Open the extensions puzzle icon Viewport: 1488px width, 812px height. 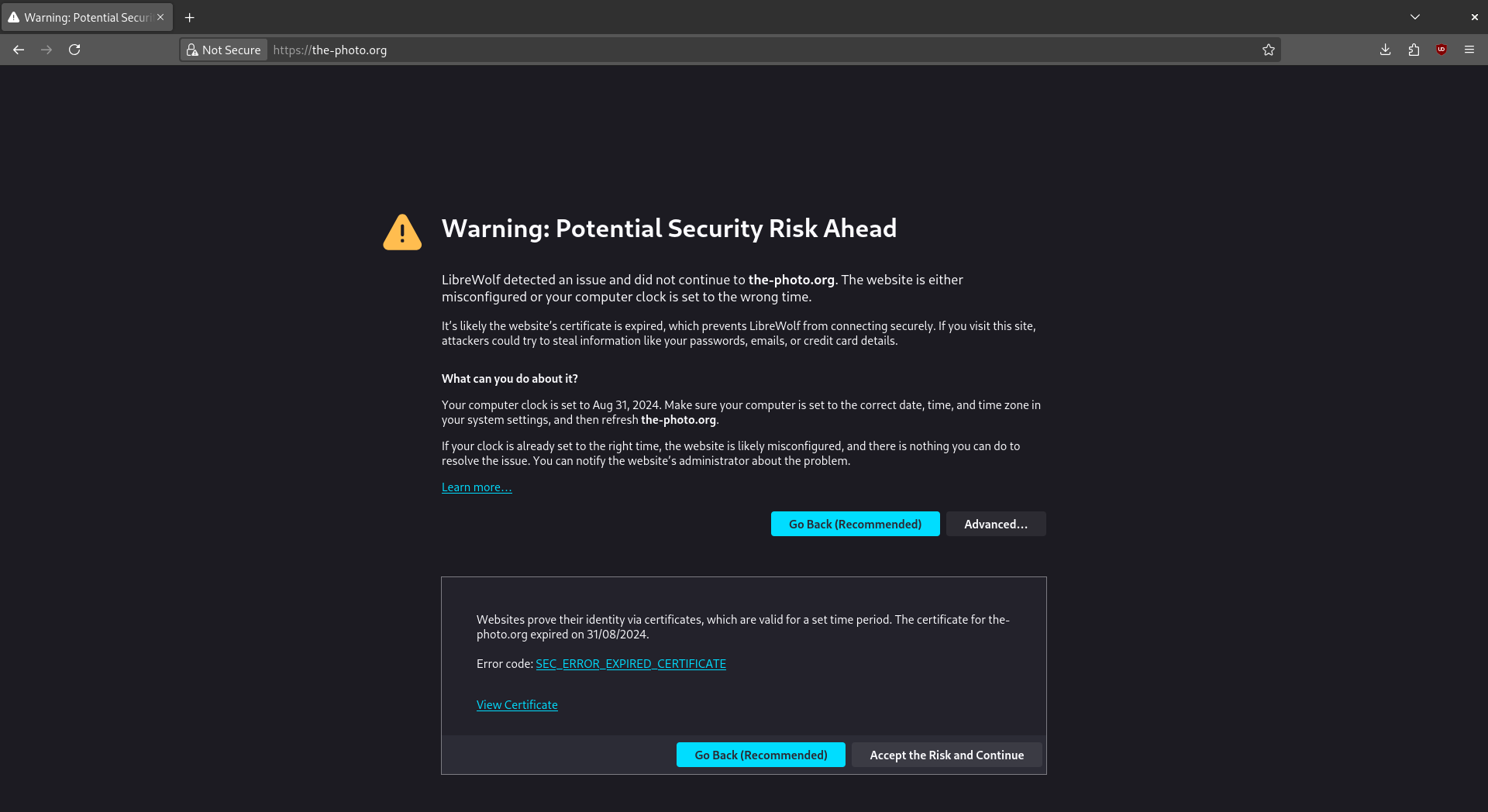(1414, 50)
